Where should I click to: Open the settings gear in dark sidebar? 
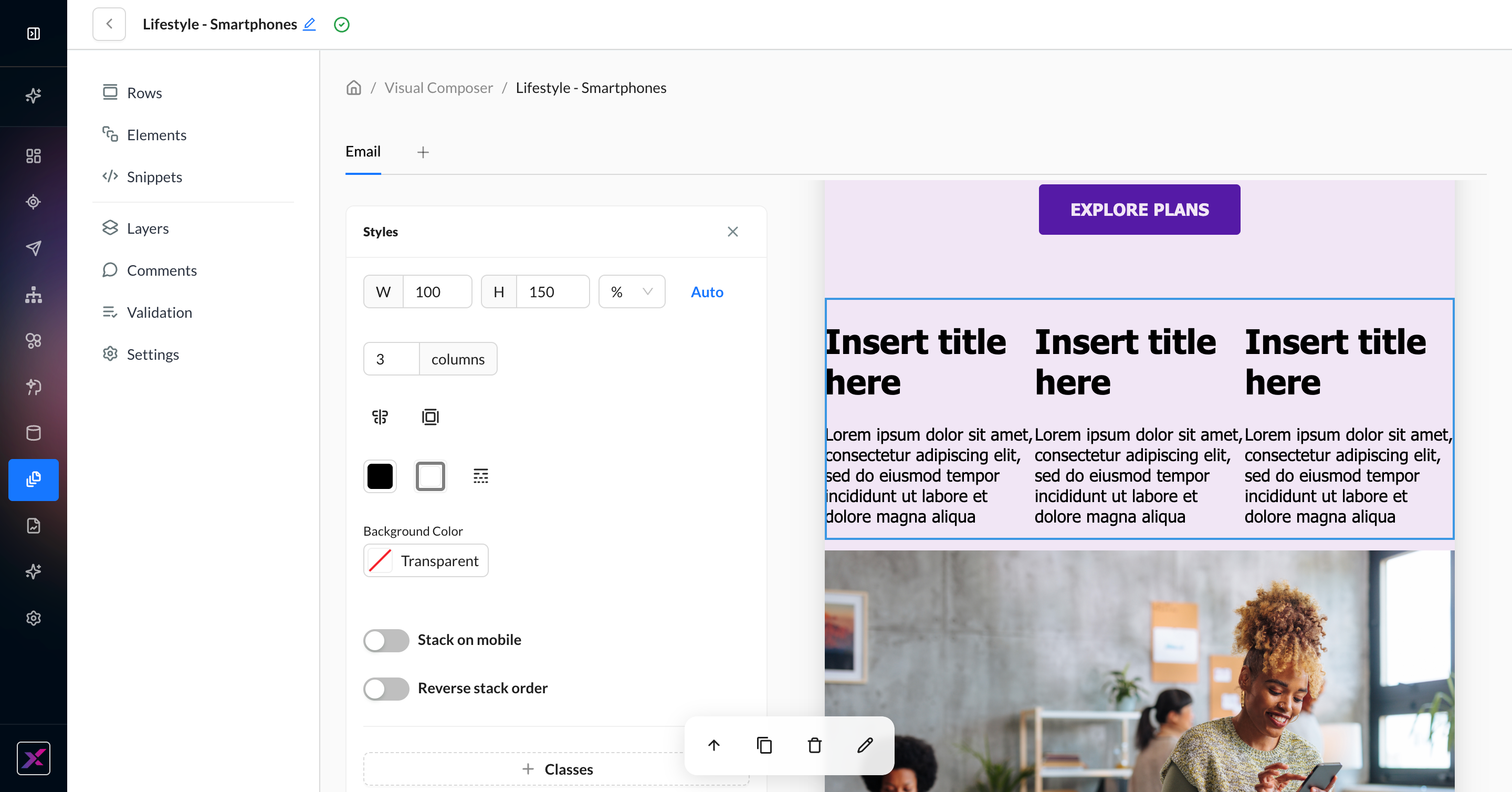coord(34,618)
